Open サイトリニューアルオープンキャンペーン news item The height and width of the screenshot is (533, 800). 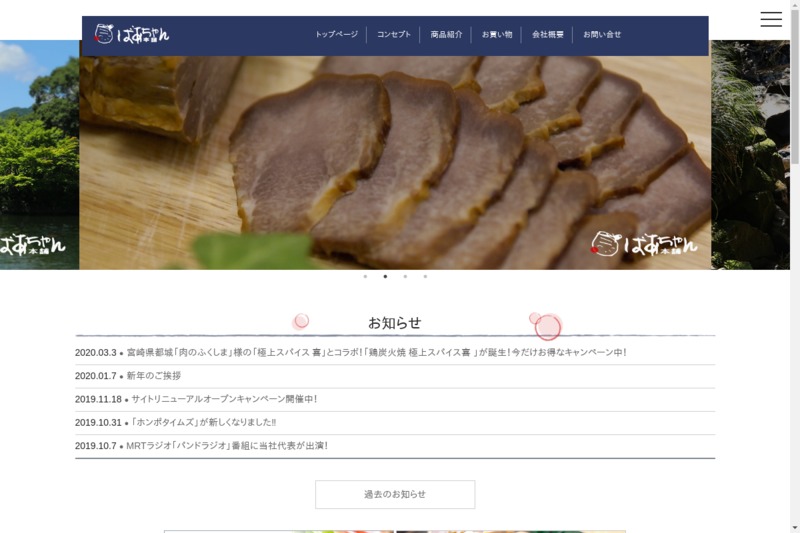pos(224,399)
